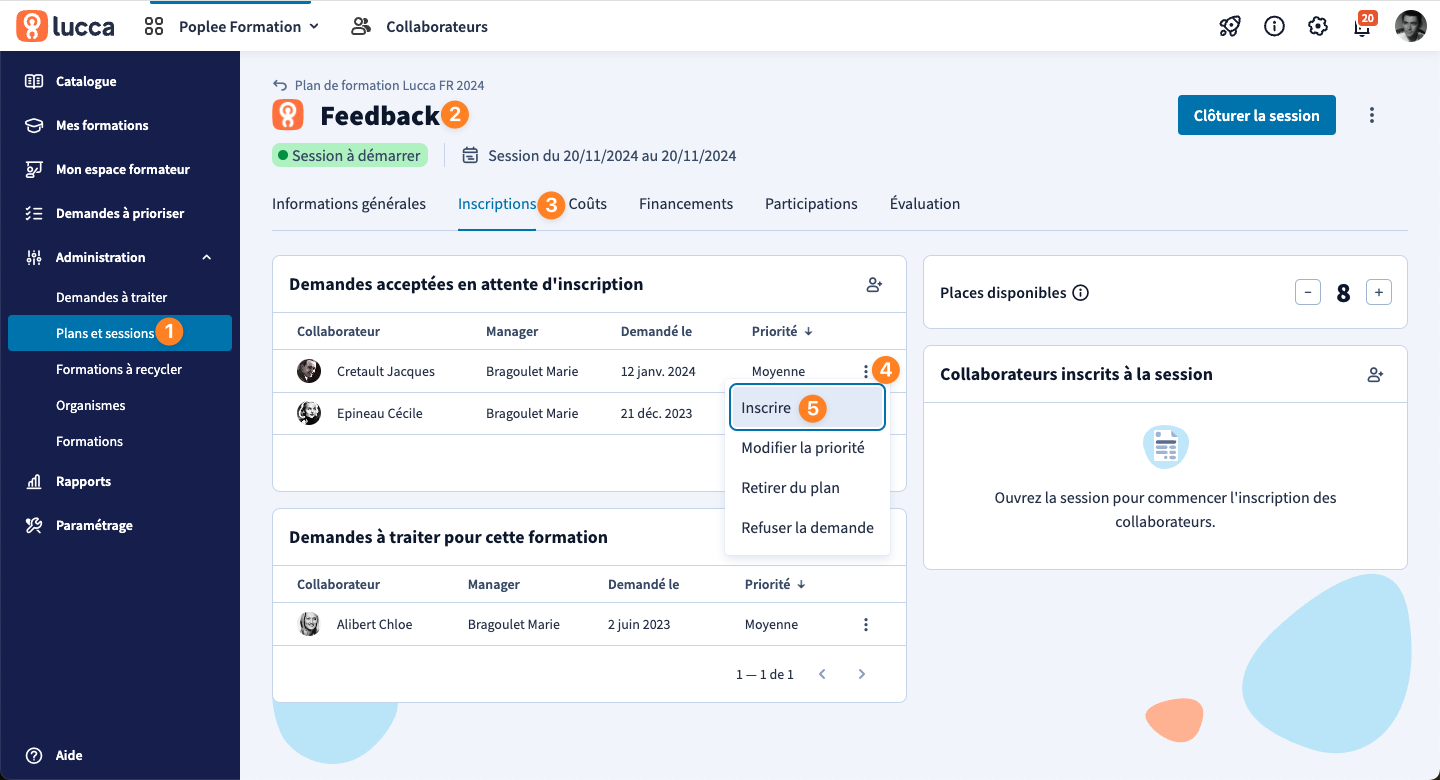The width and height of the screenshot is (1440, 780).
Task: Open the rocket what's-new icon
Action: point(1230,27)
